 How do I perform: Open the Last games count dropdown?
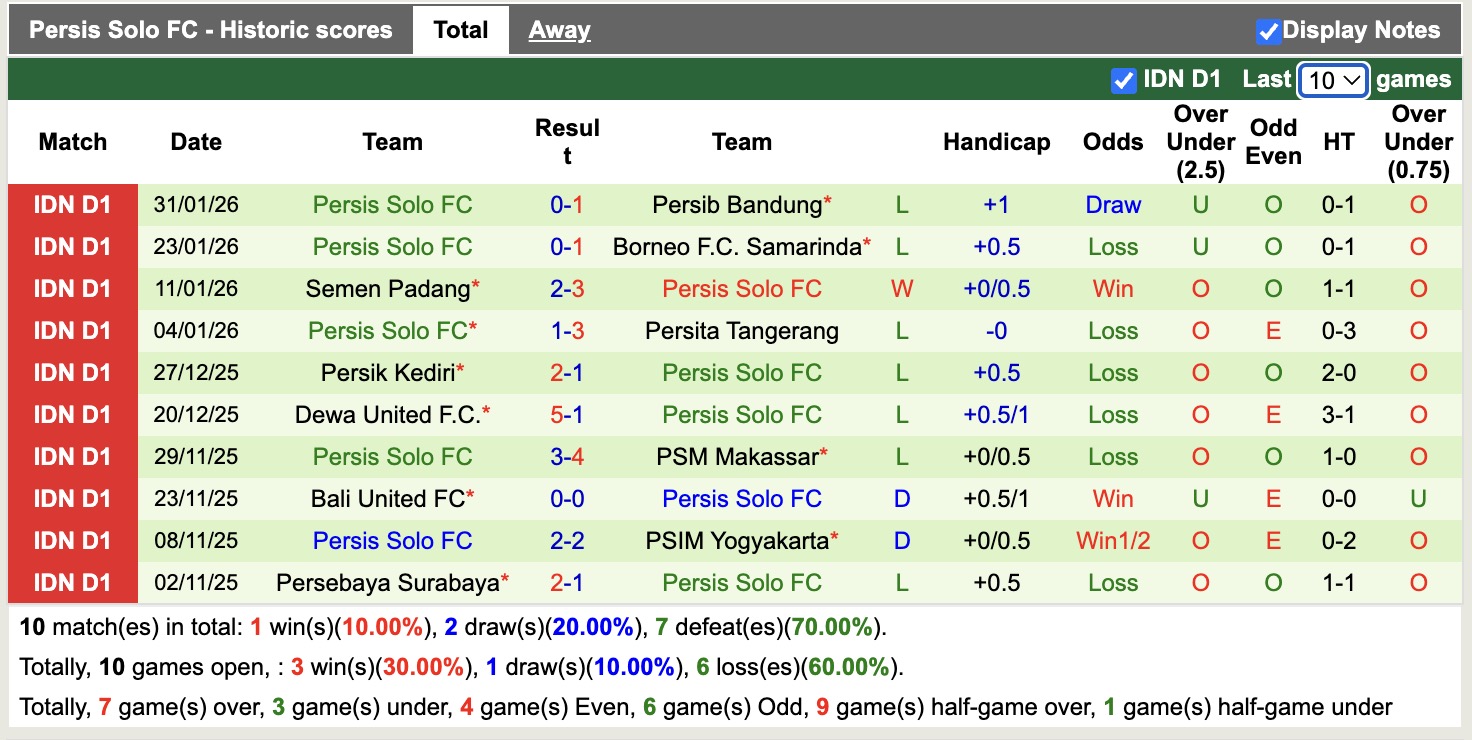coord(1333,79)
